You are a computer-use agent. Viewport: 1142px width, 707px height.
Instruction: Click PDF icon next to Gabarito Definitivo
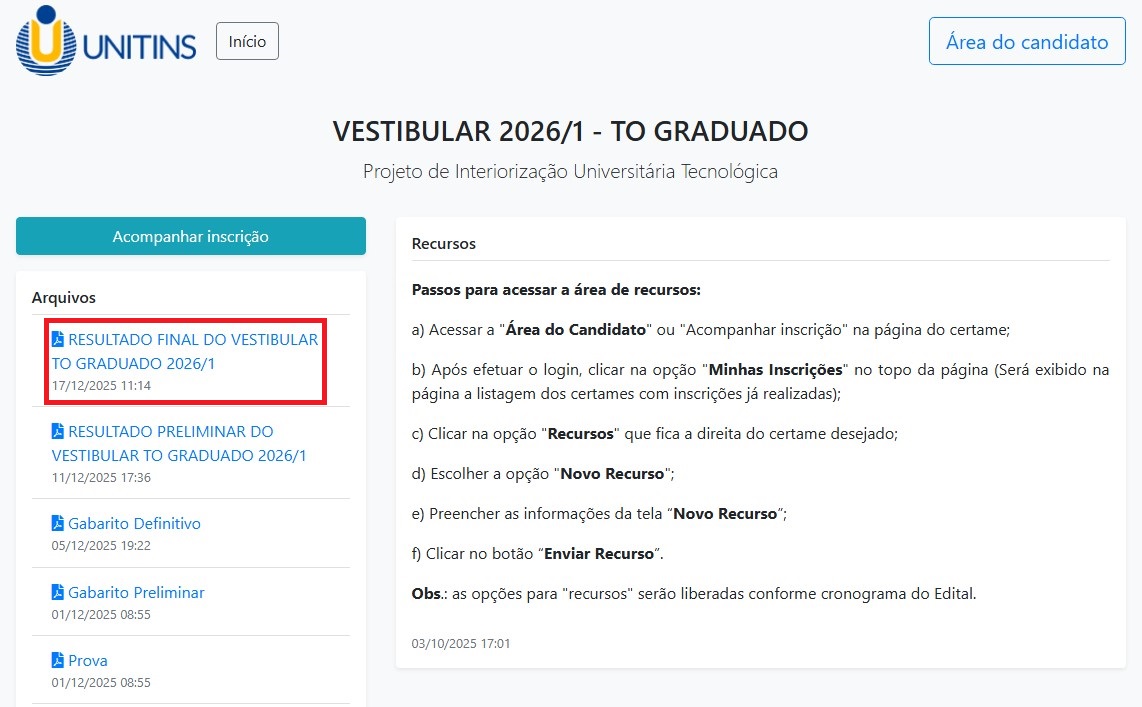[58, 524]
